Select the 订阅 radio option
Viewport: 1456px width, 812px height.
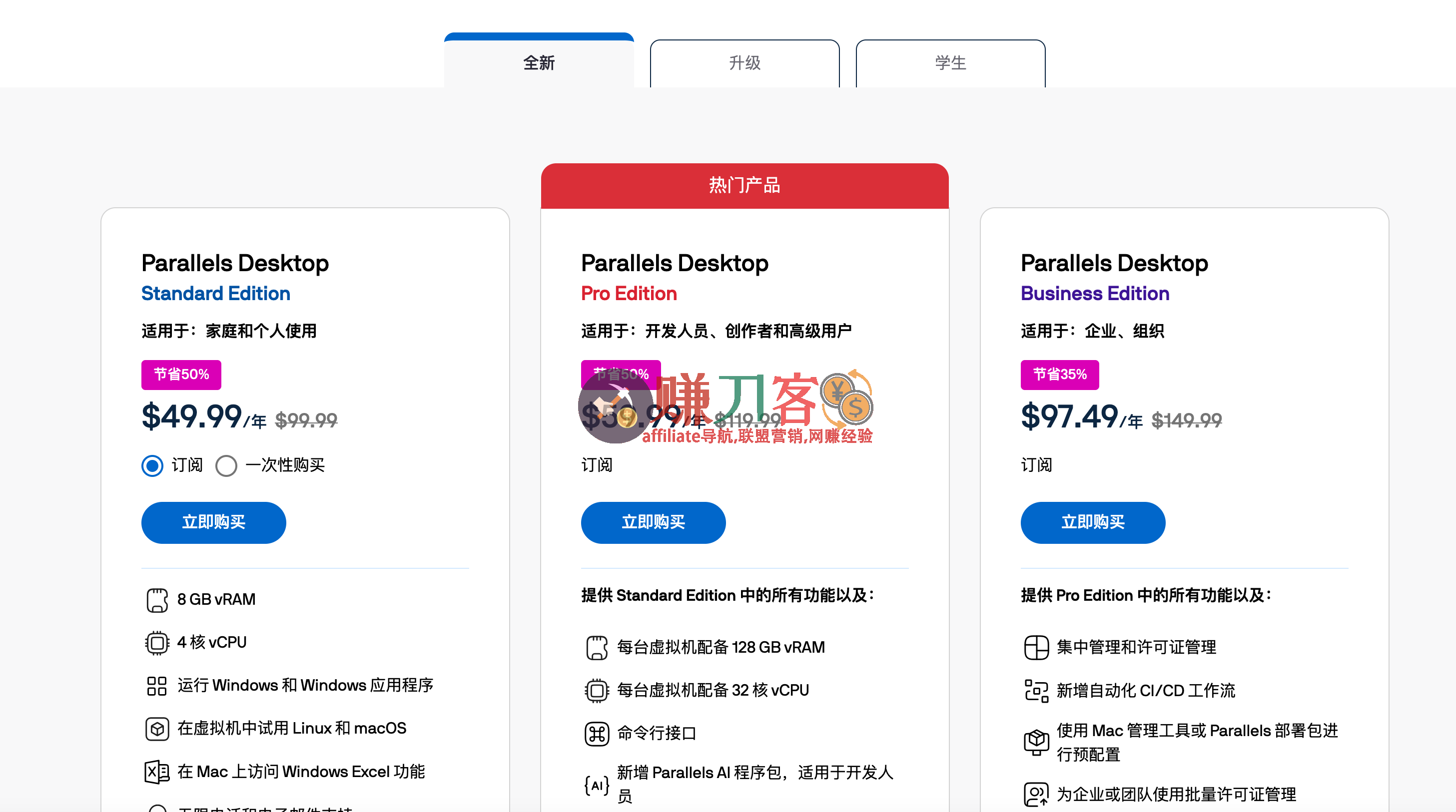point(151,465)
